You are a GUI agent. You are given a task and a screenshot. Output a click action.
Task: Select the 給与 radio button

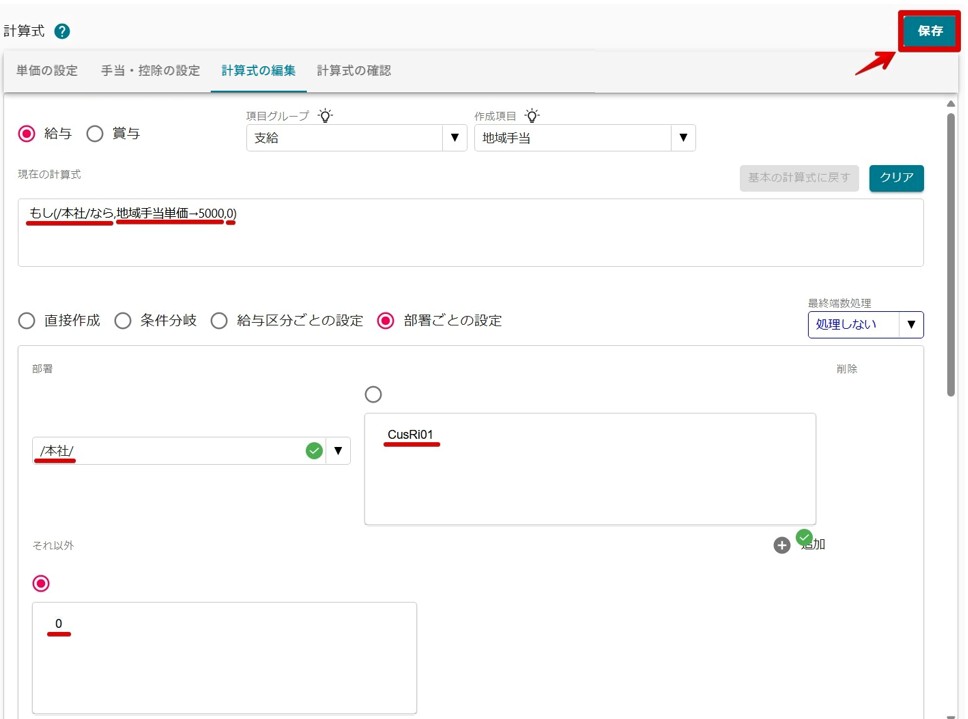pyautogui.click(x=27, y=133)
